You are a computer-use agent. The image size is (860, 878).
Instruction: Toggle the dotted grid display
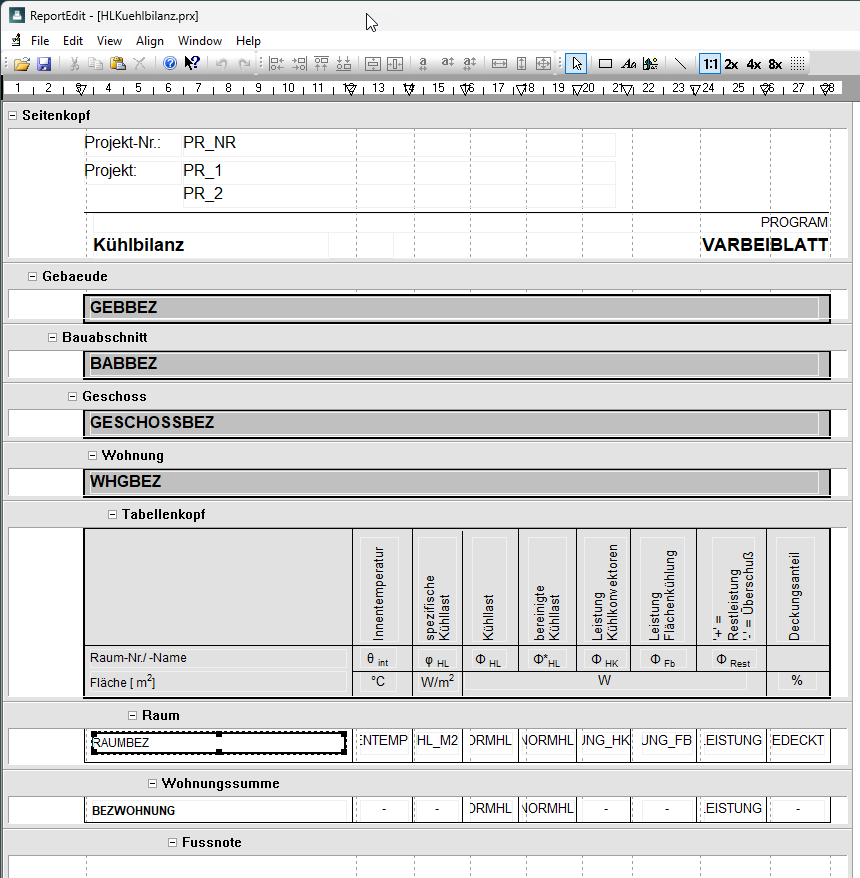[x=797, y=64]
